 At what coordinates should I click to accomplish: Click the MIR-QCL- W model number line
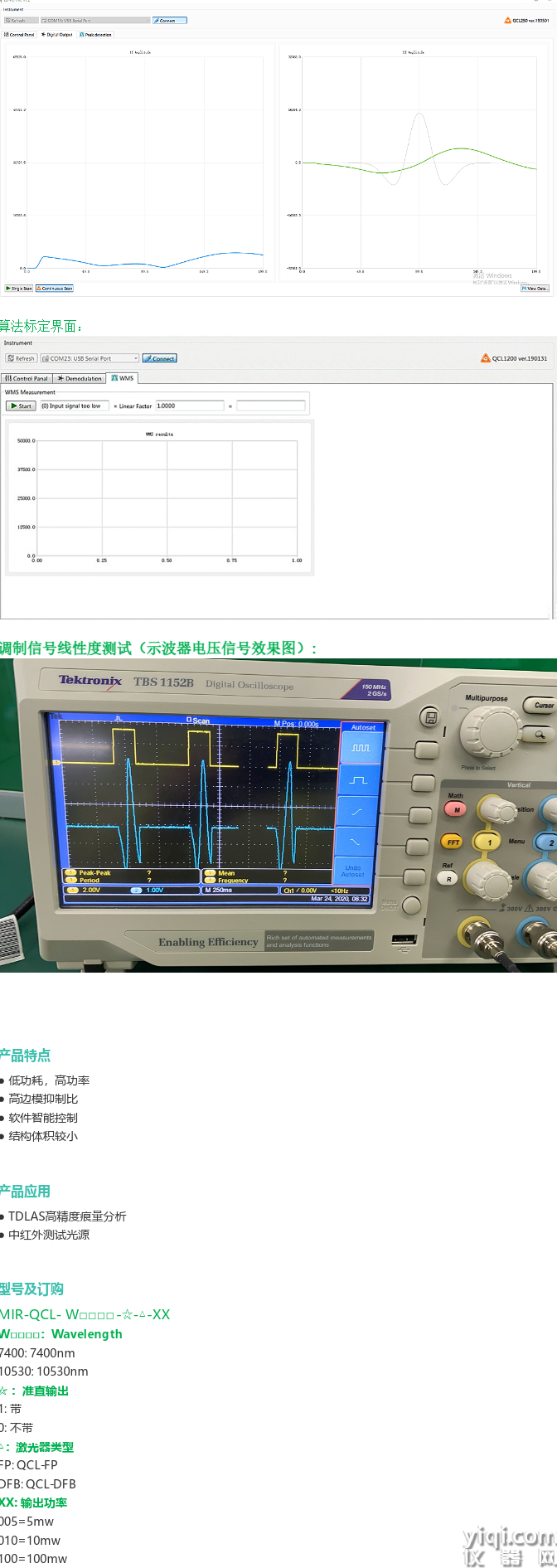(85, 1314)
